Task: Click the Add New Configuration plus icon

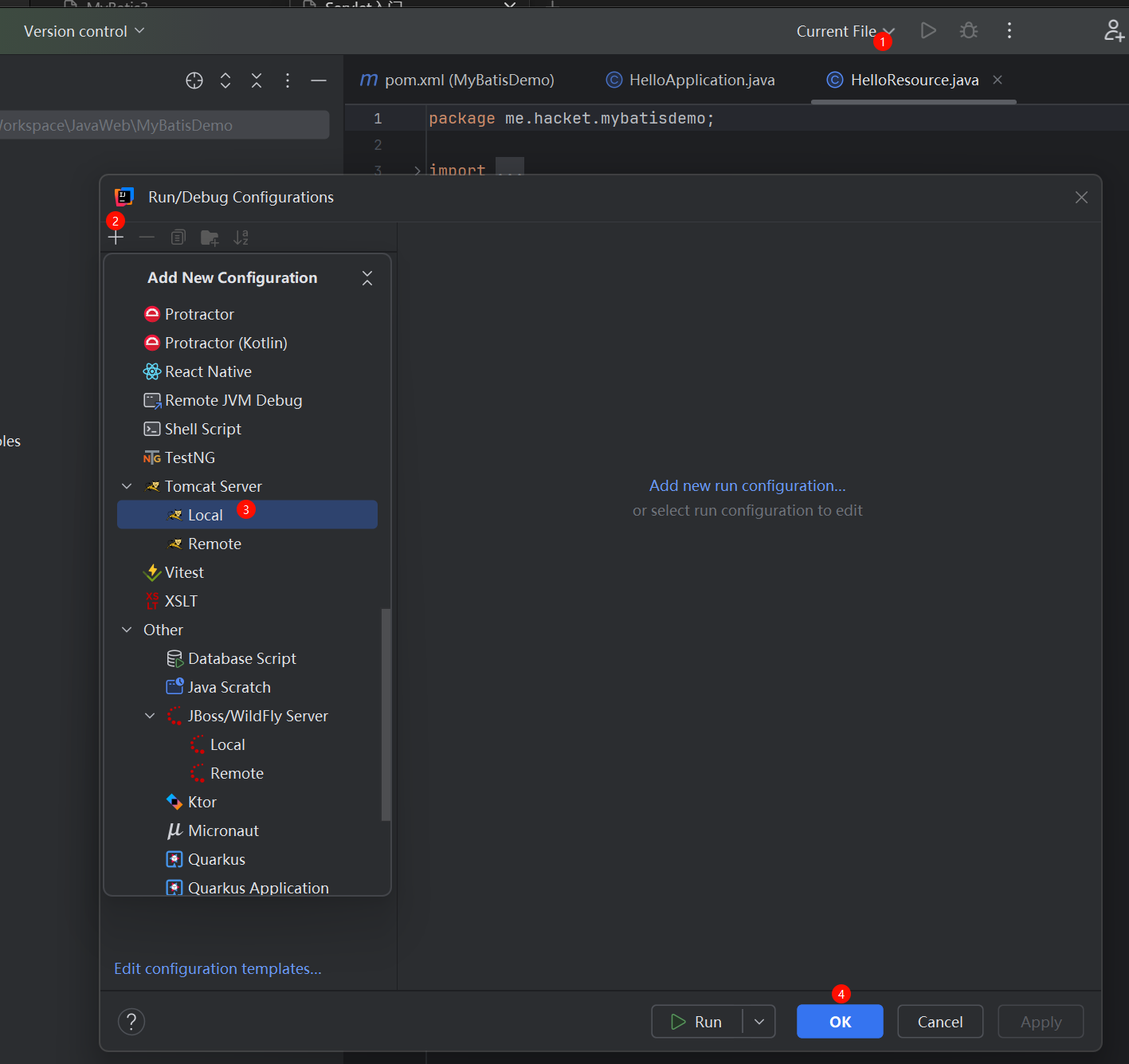Action: click(116, 238)
